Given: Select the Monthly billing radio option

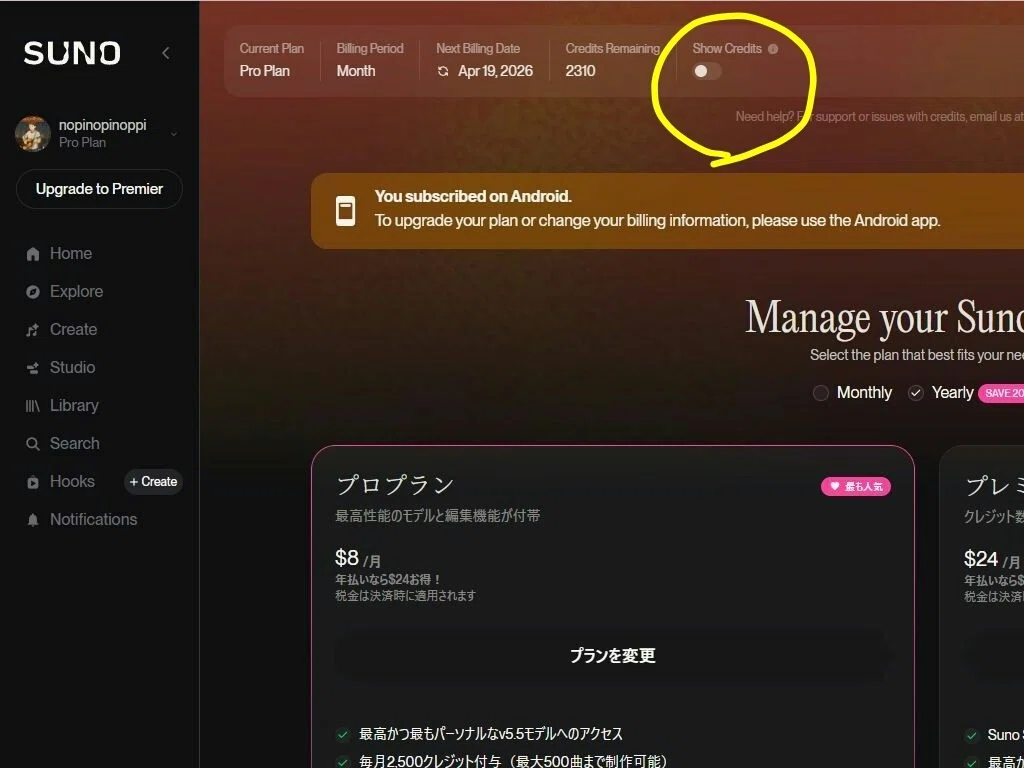Looking at the screenshot, I should click(821, 392).
